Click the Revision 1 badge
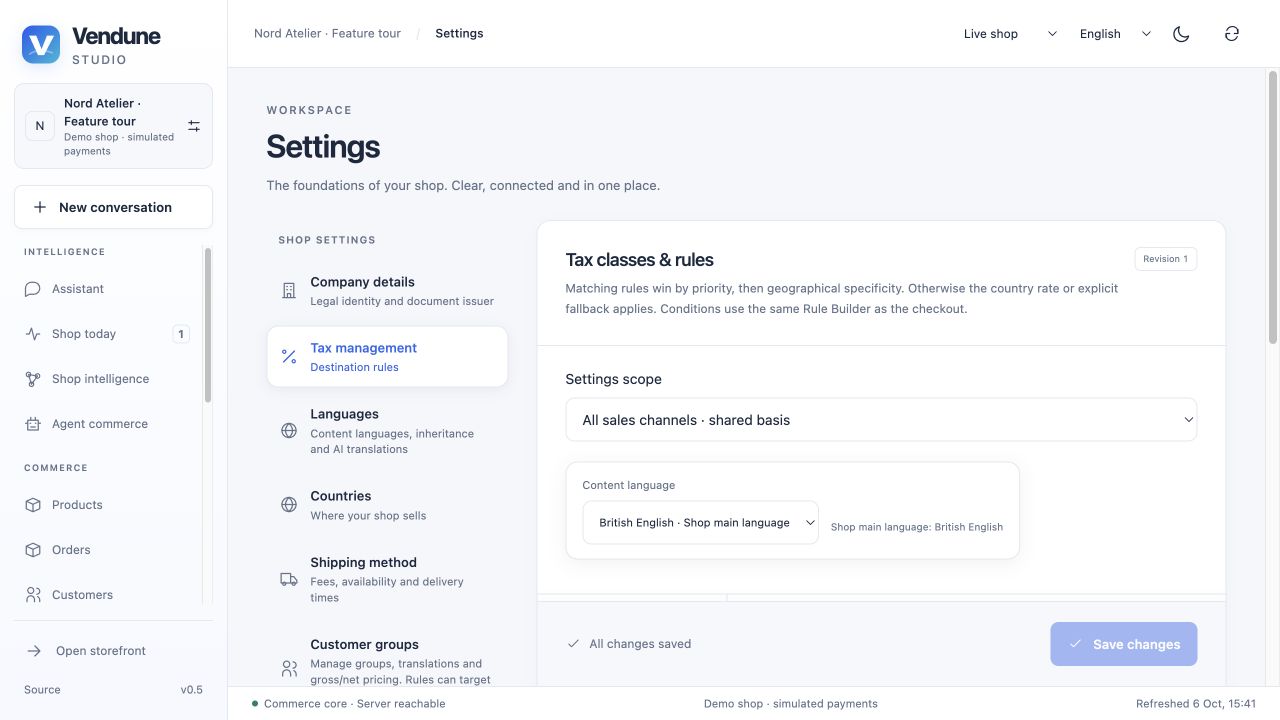The width and height of the screenshot is (1280, 720). [x=1166, y=259]
